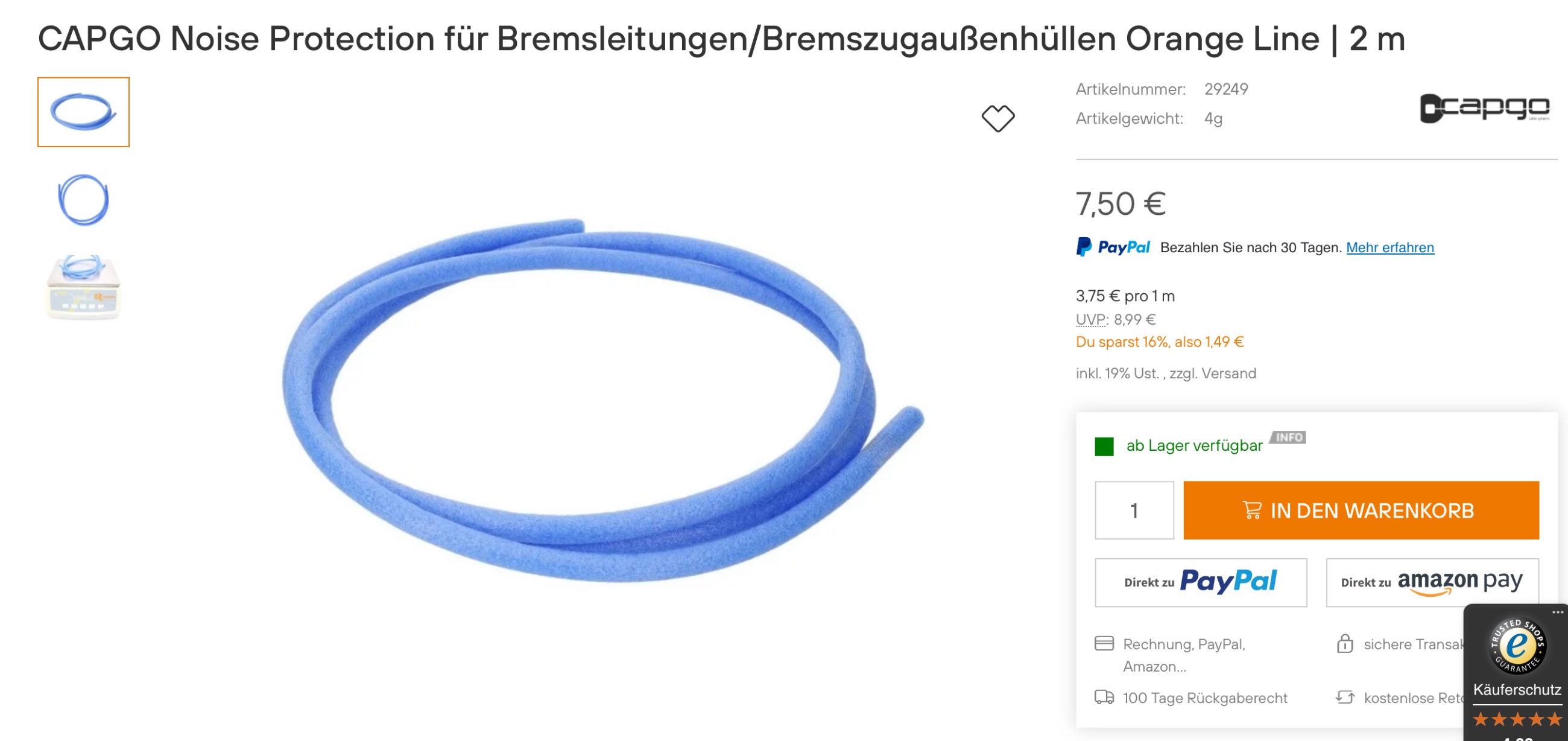Click the main blue foam tube image
Viewport: 1568px width, 741px height.
602,400
